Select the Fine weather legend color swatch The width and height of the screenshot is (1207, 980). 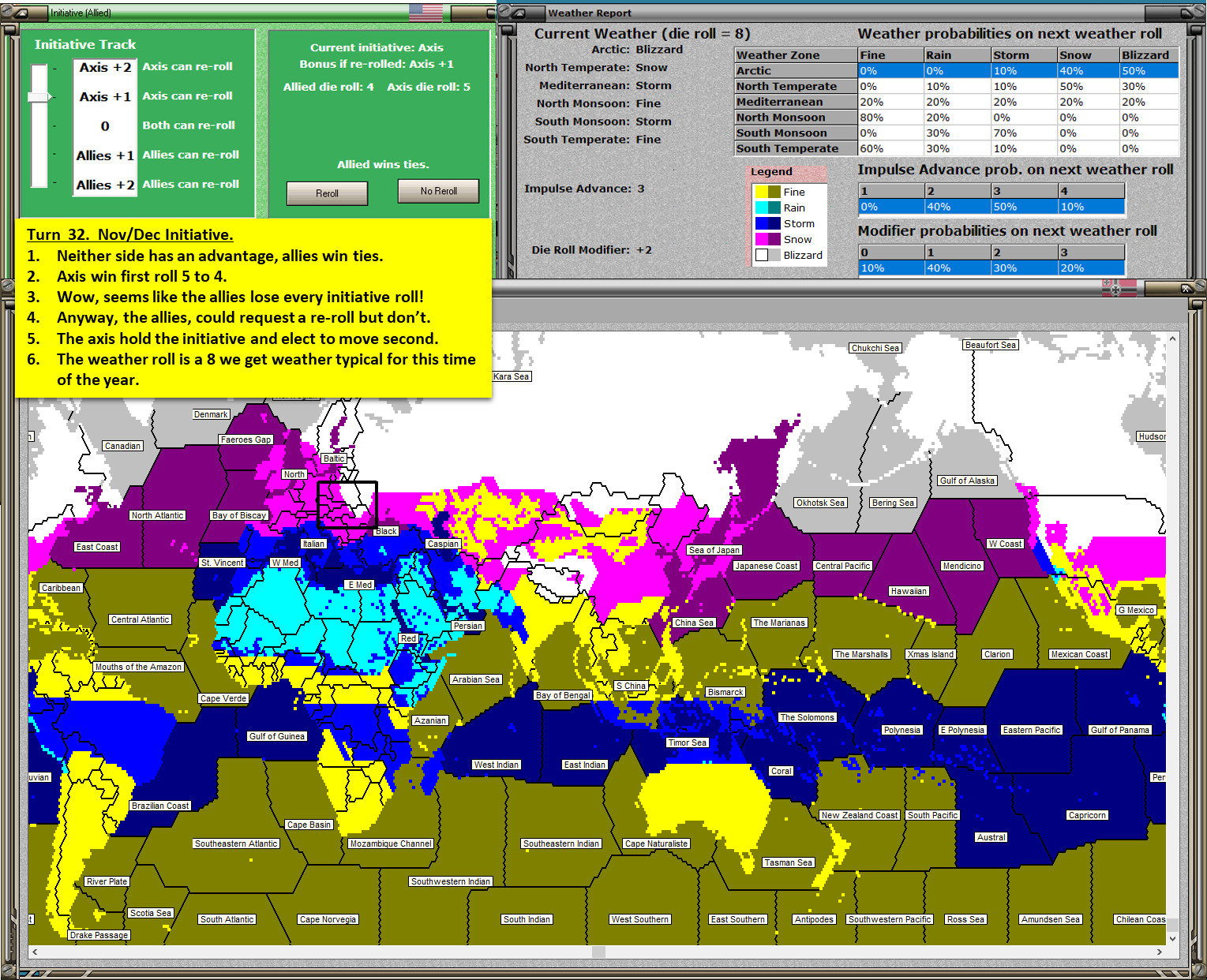click(x=768, y=192)
